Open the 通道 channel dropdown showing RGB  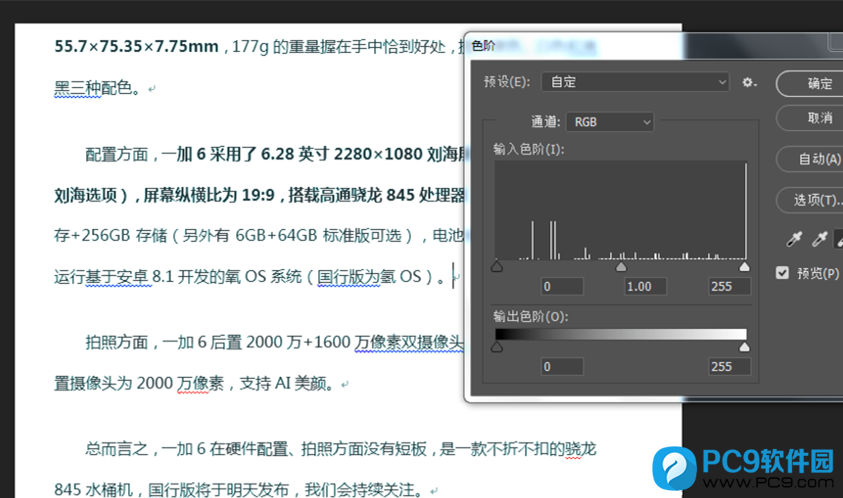click(610, 122)
